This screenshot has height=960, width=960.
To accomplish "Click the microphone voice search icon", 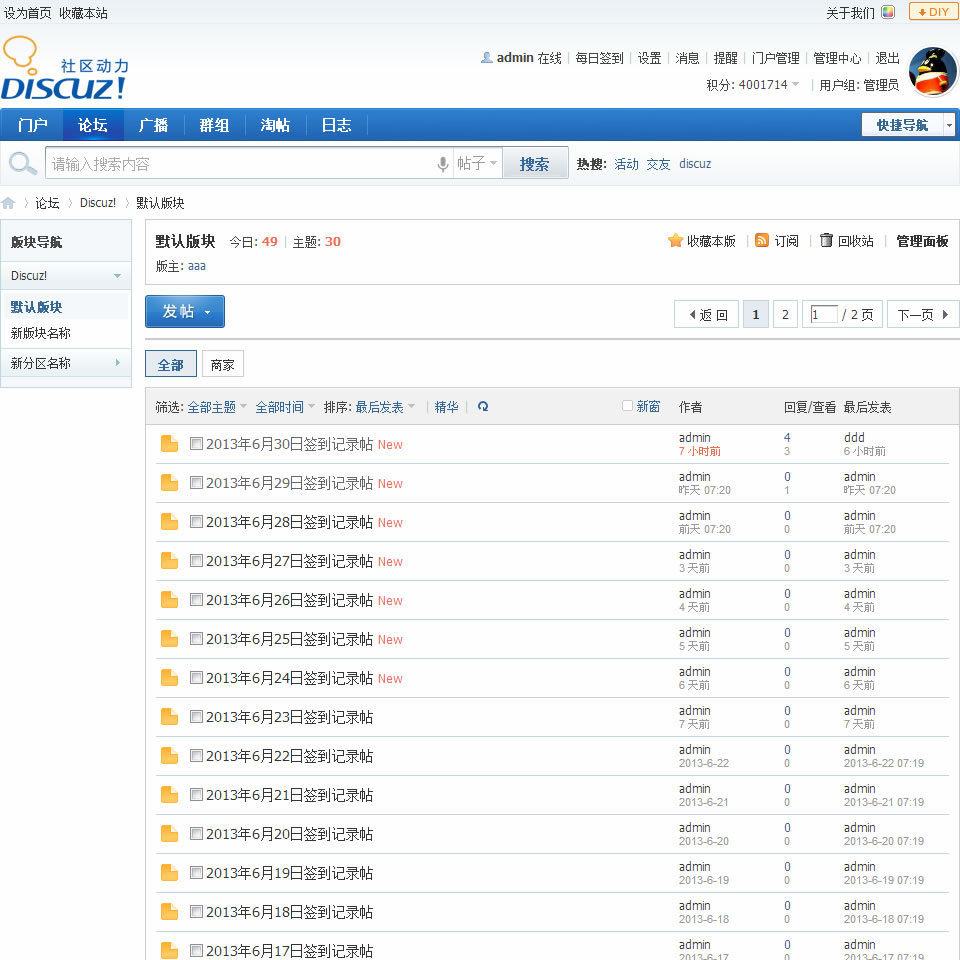I will click(x=443, y=164).
